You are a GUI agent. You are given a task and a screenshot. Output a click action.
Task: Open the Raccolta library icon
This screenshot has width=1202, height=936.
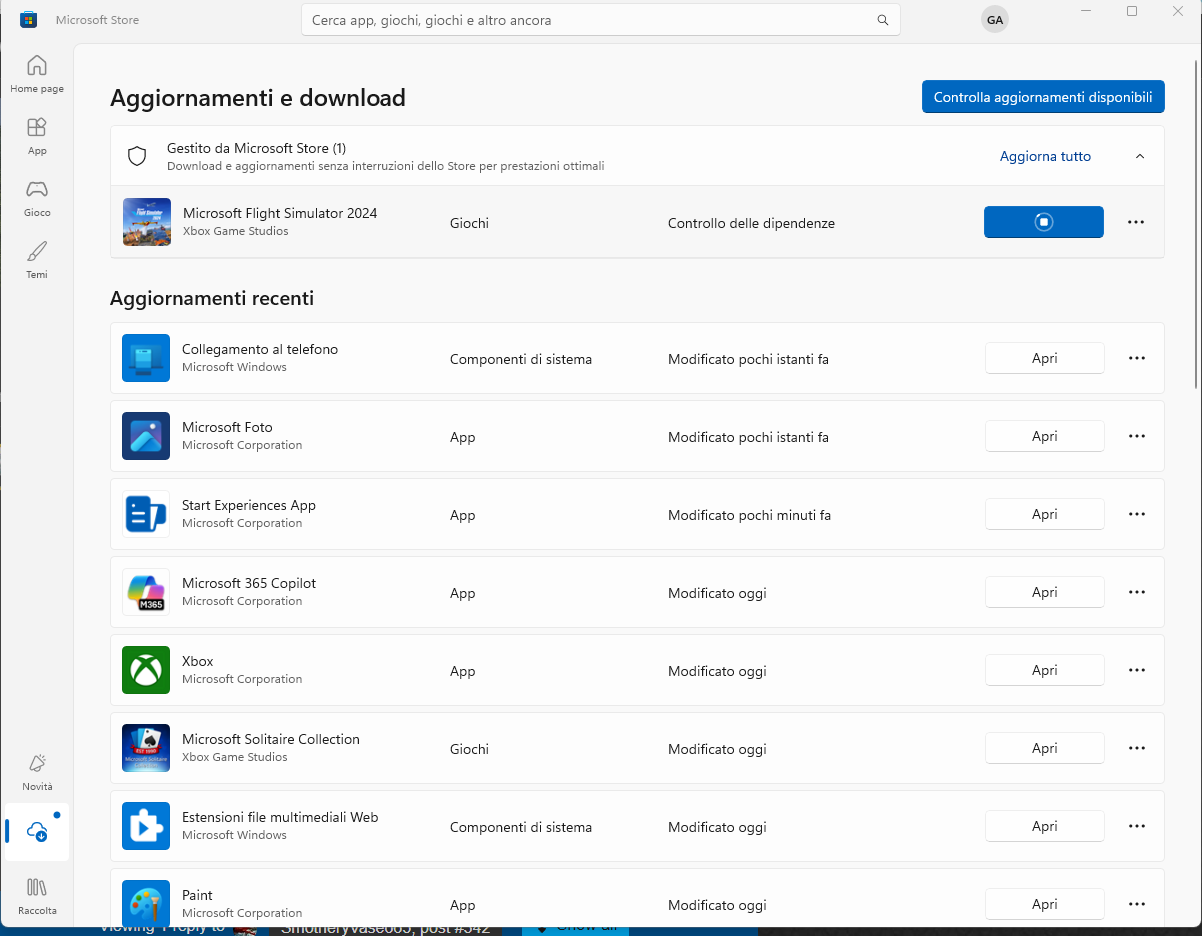pos(37,895)
